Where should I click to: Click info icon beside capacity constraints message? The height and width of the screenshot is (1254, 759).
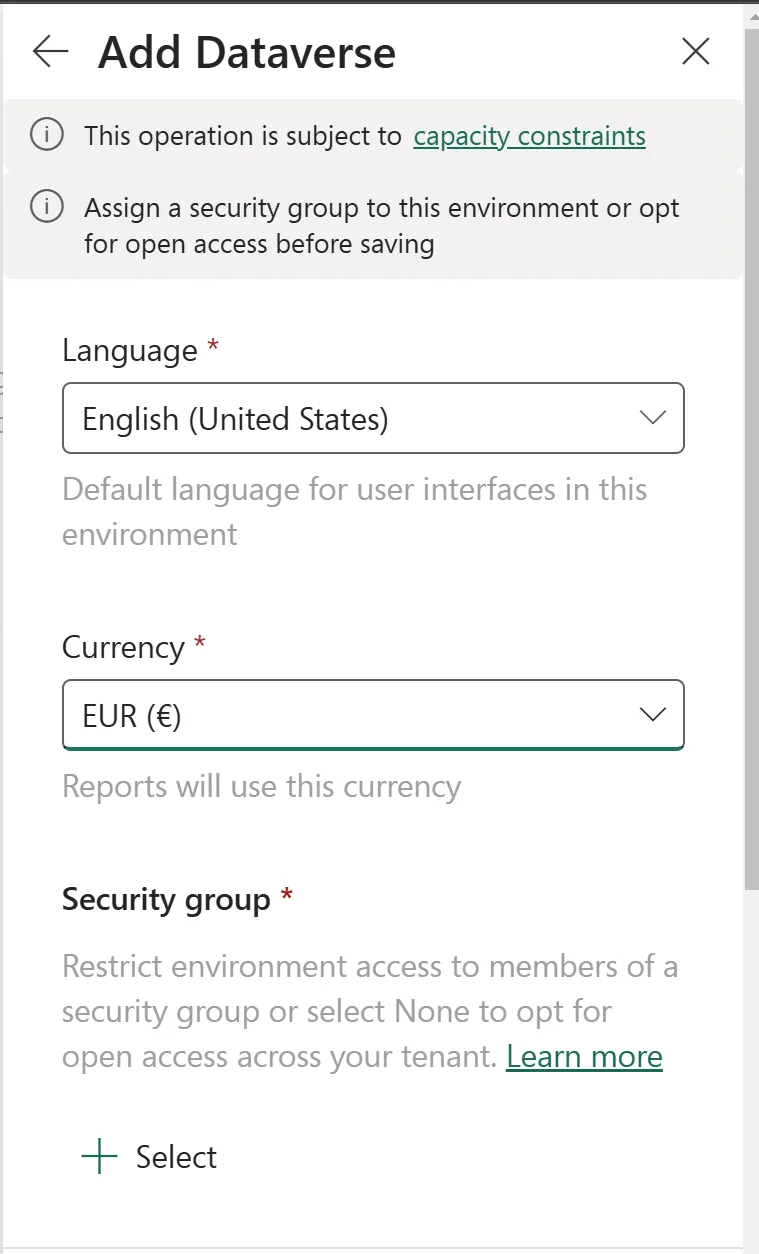tap(47, 135)
